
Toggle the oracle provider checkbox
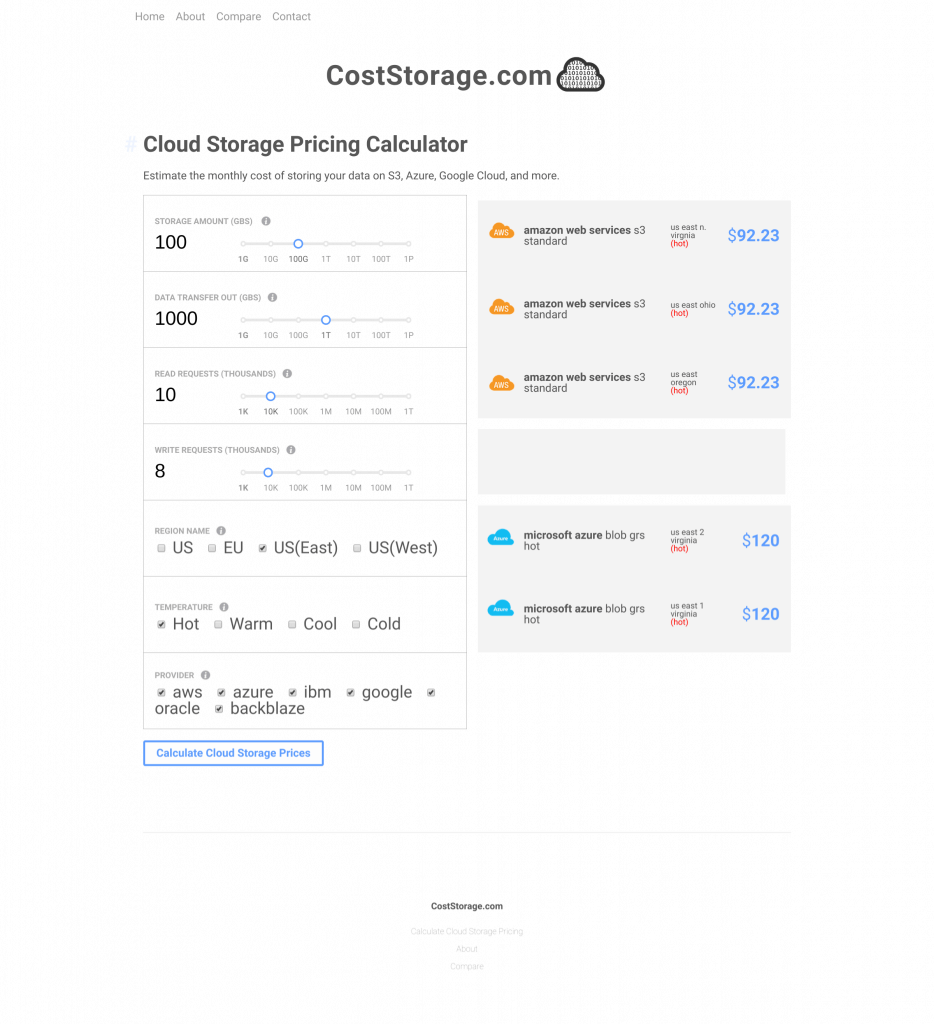(x=431, y=693)
